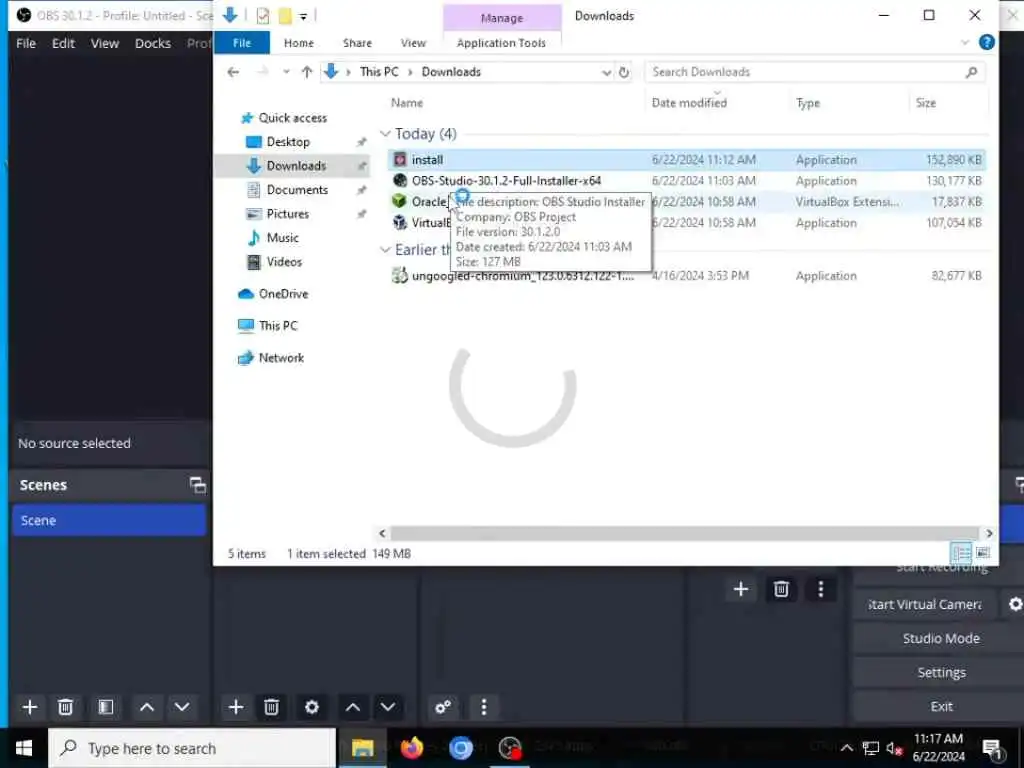Viewport: 1024px width, 768px height.
Task: Open the View ribbon tab in Explorer
Action: [413, 42]
